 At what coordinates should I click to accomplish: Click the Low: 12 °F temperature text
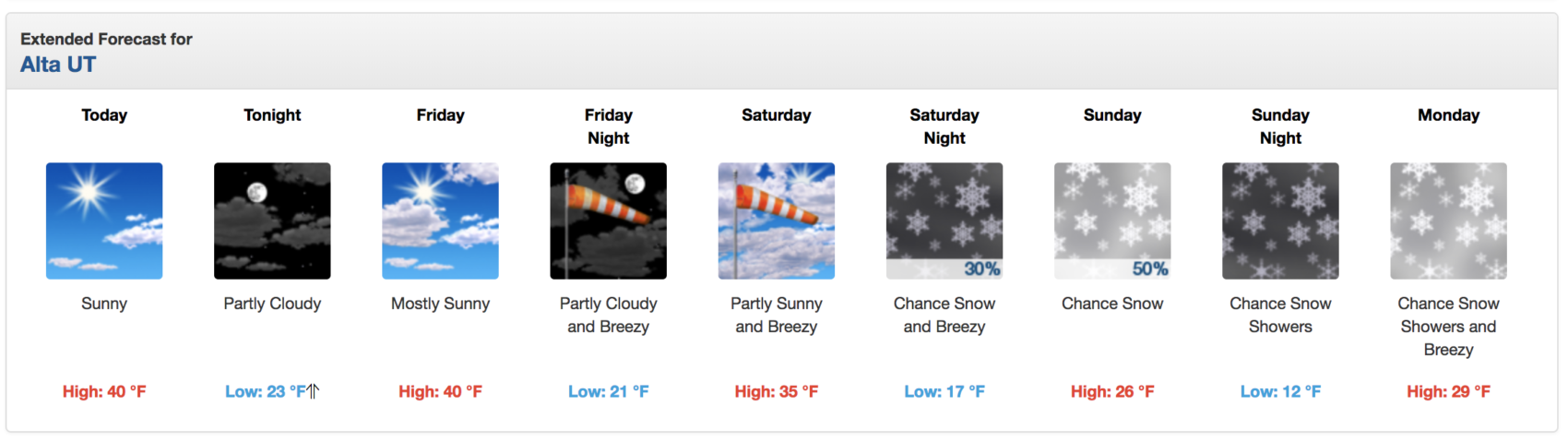pyautogui.click(x=1280, y=391)
